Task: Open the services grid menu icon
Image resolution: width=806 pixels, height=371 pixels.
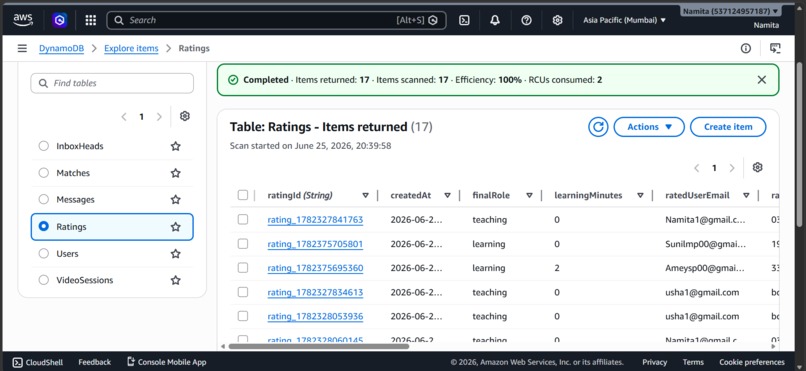Action: tap(90, 20)
